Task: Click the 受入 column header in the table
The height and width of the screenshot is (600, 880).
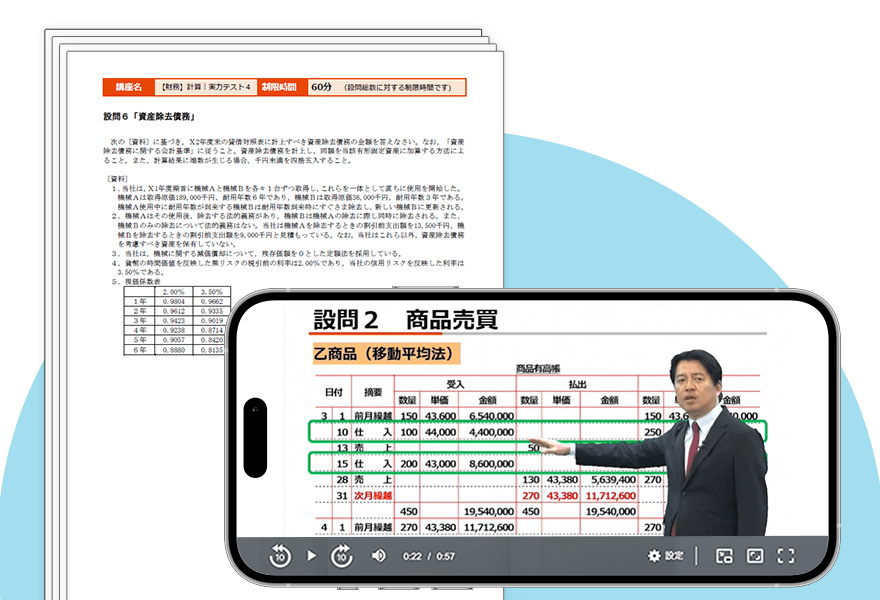Action: 455,383
